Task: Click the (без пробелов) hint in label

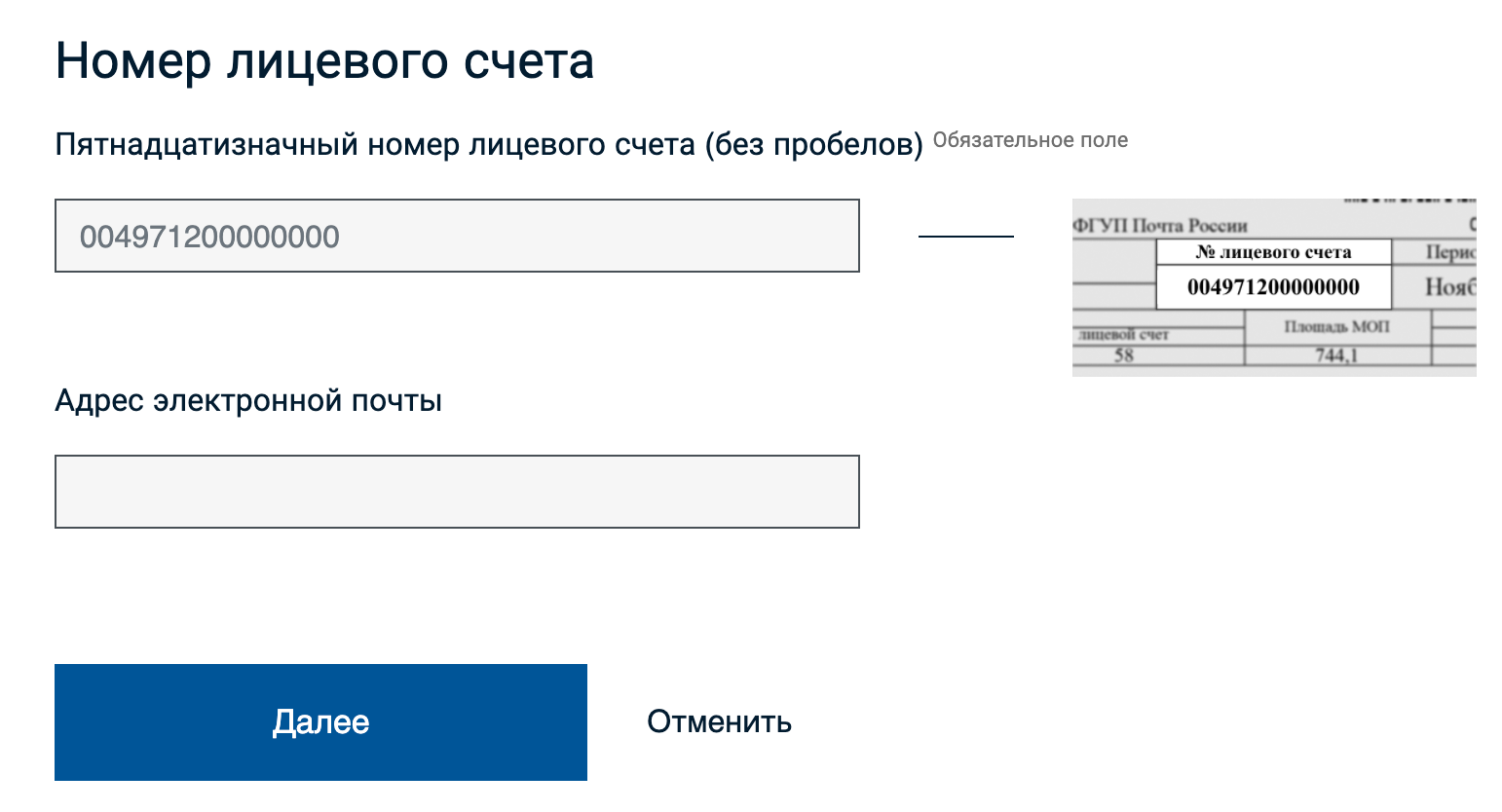Action: pyautogui.click(x=813, y=144)
